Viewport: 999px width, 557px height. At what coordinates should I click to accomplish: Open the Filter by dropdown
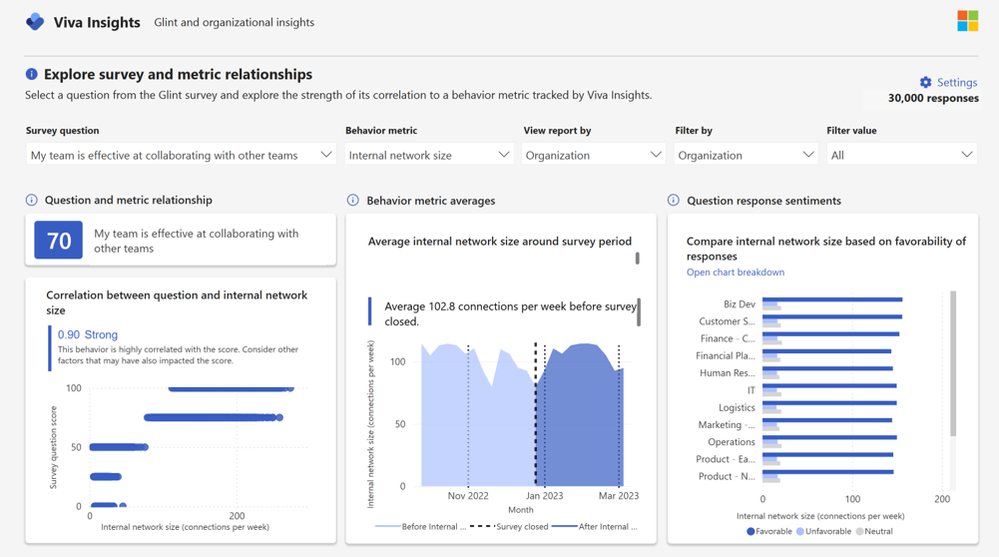(745, 155)
